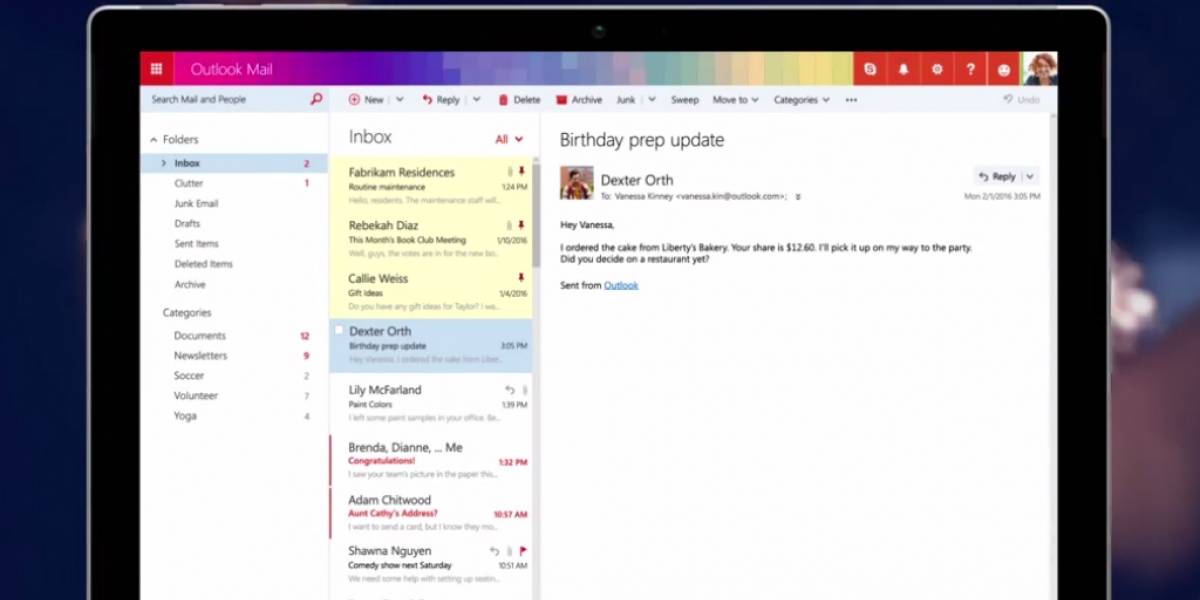
Task: Open the reading pane Reply dropdown arrow
Action: tap(1030, 176)
